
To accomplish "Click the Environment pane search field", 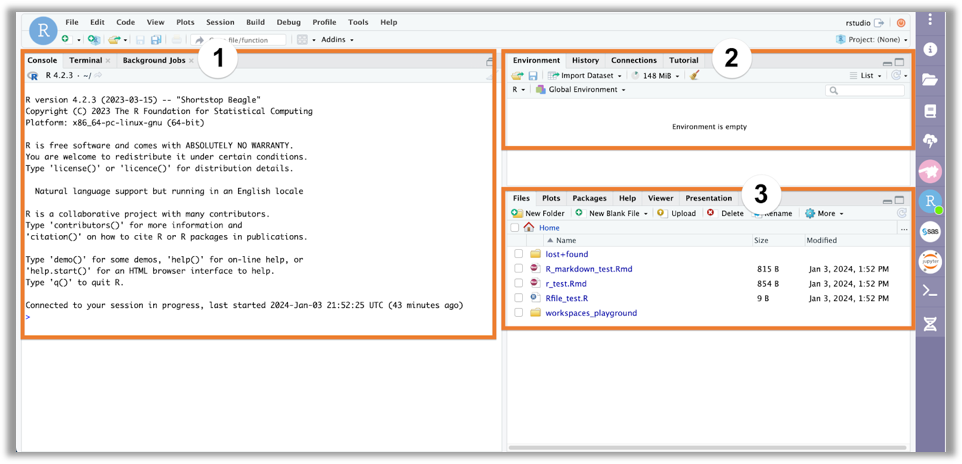I will click(864, 90).
